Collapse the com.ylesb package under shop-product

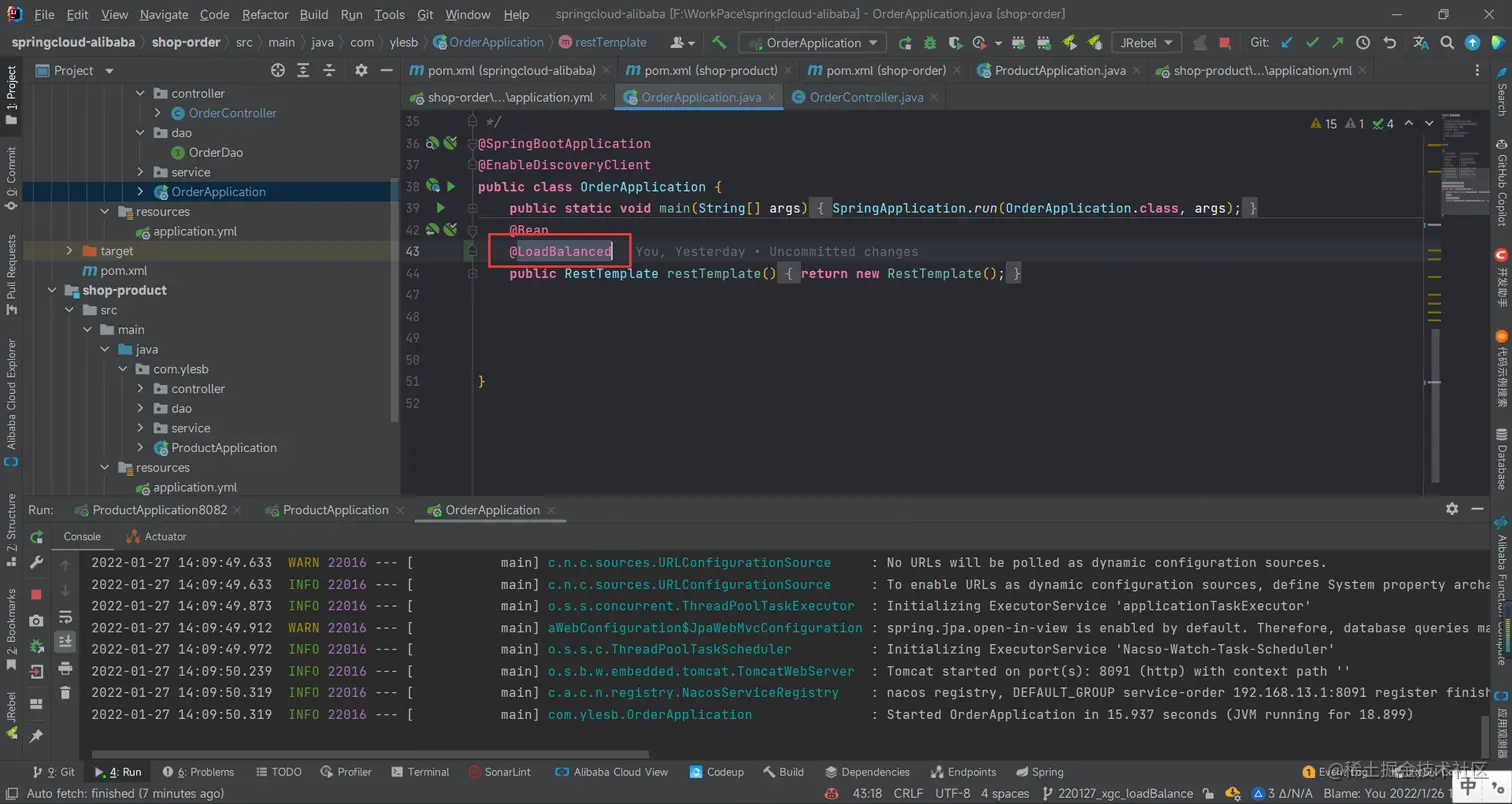[x=122, y=369]
